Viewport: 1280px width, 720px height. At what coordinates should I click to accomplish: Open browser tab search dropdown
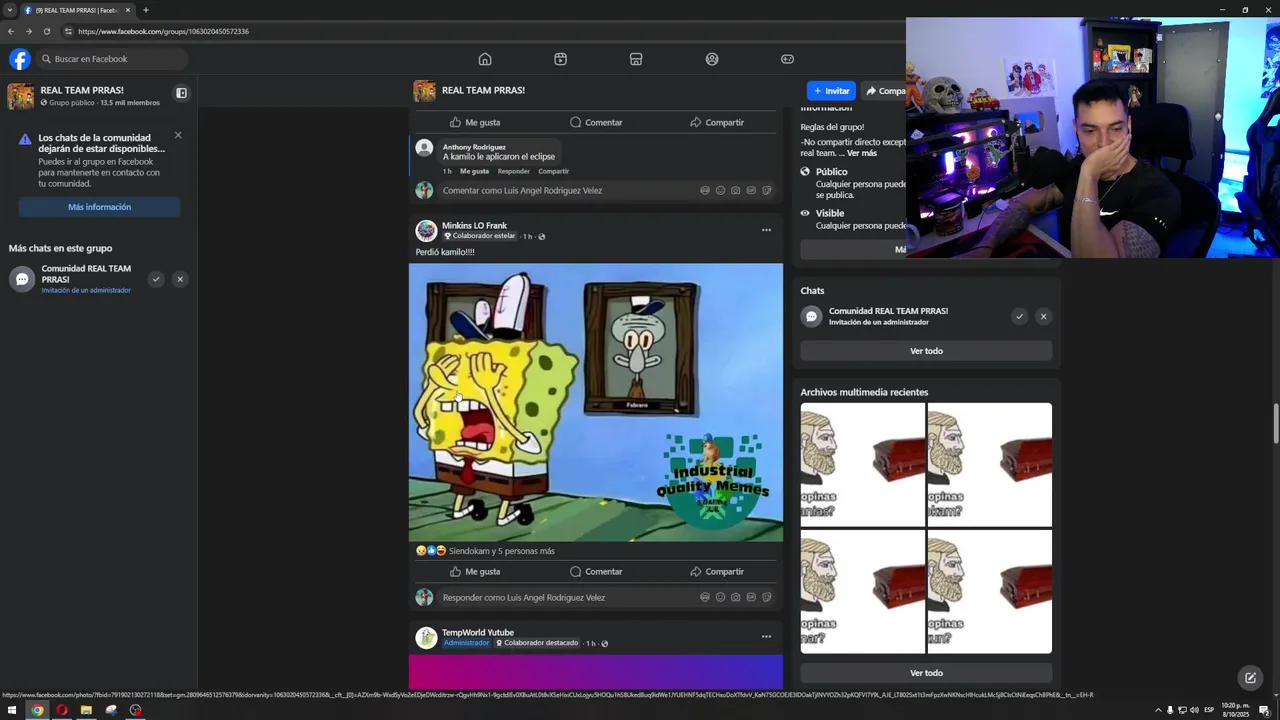tap(10, 10)
